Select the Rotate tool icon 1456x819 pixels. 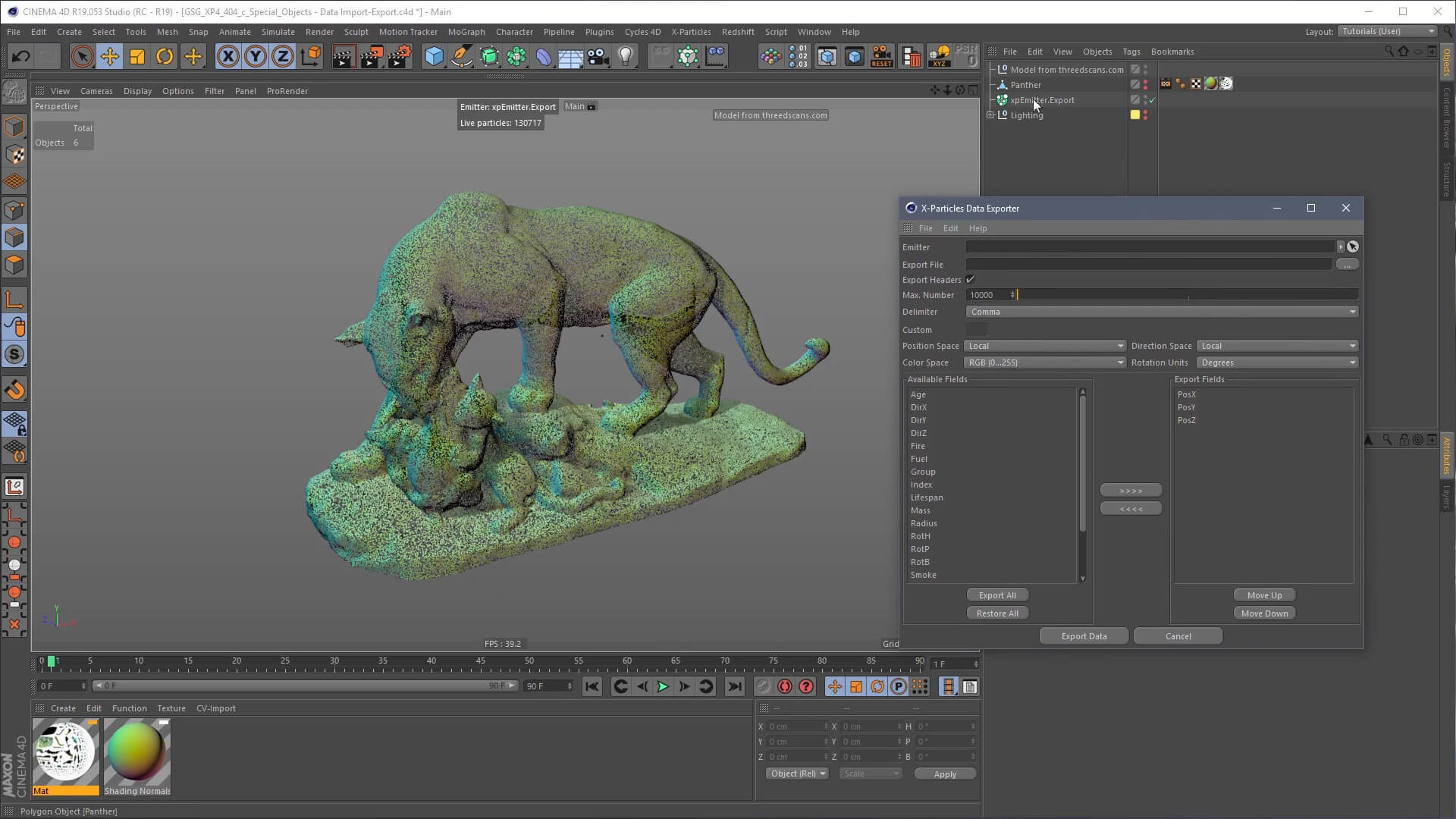(165, 57)
